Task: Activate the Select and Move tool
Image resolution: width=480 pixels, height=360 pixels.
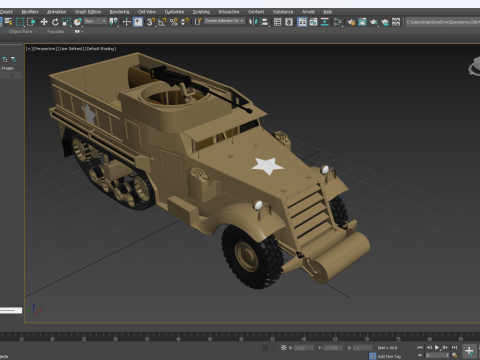Action: click(44, 22)
